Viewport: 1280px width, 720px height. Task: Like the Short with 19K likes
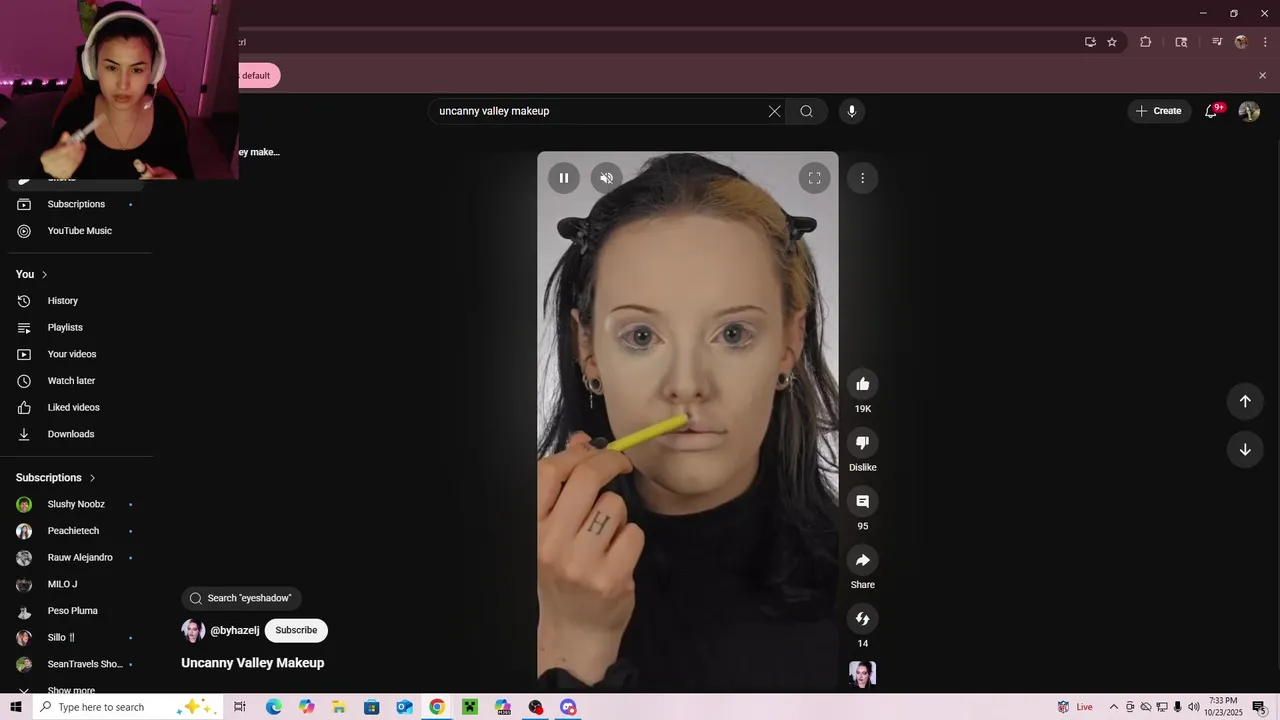(863, 384)
